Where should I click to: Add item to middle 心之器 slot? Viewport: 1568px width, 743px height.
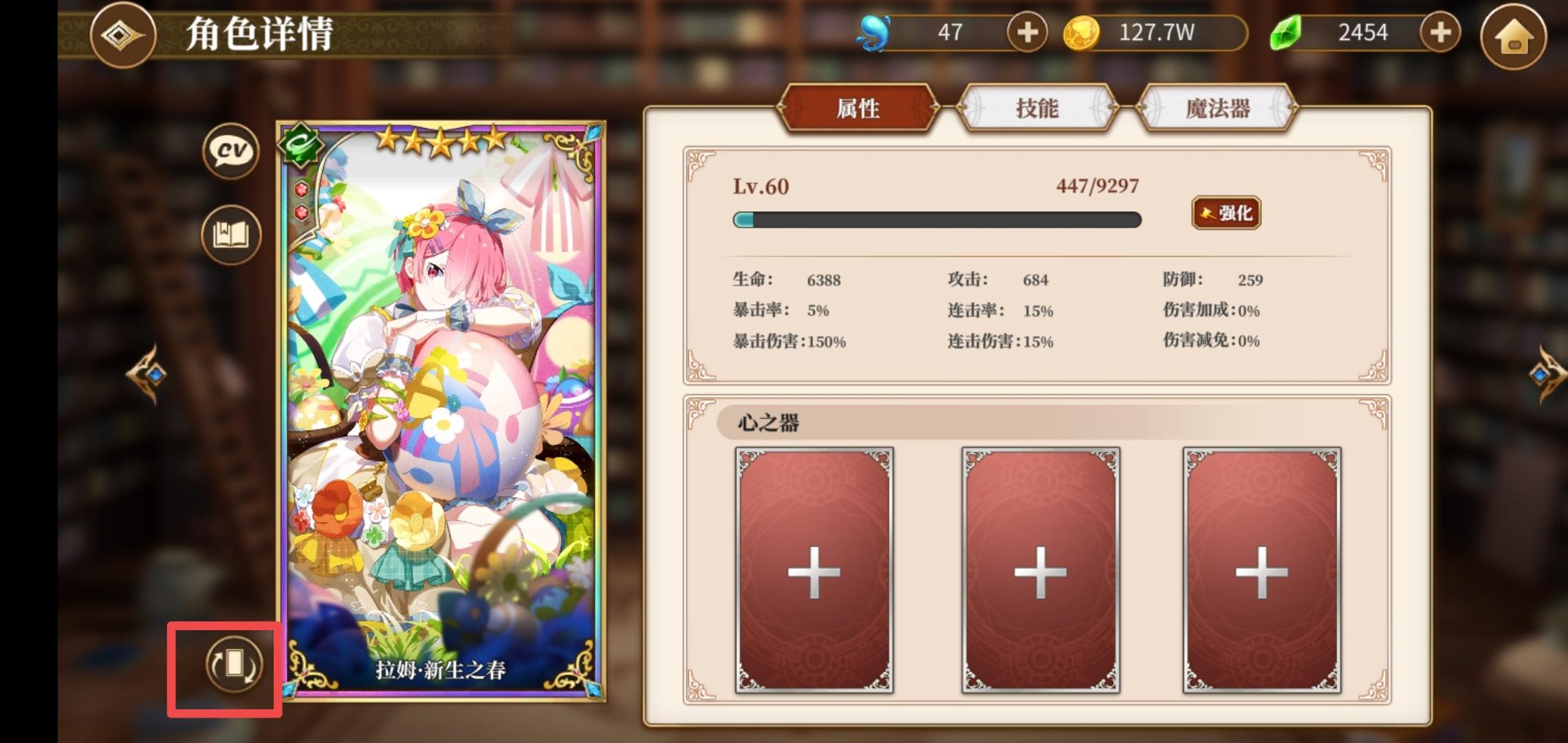pyautogui.click(x=1041, y=570)
